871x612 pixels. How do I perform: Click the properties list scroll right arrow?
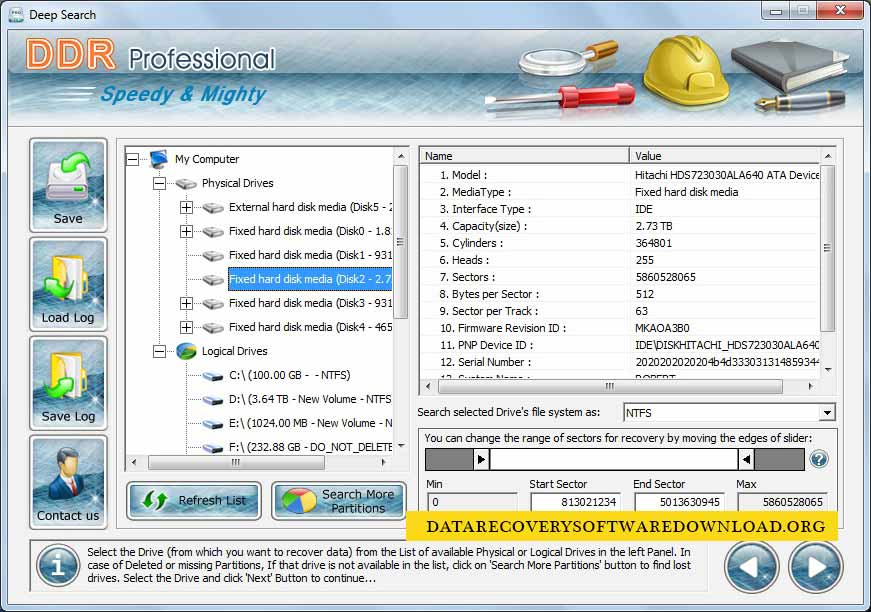(810, 386)
